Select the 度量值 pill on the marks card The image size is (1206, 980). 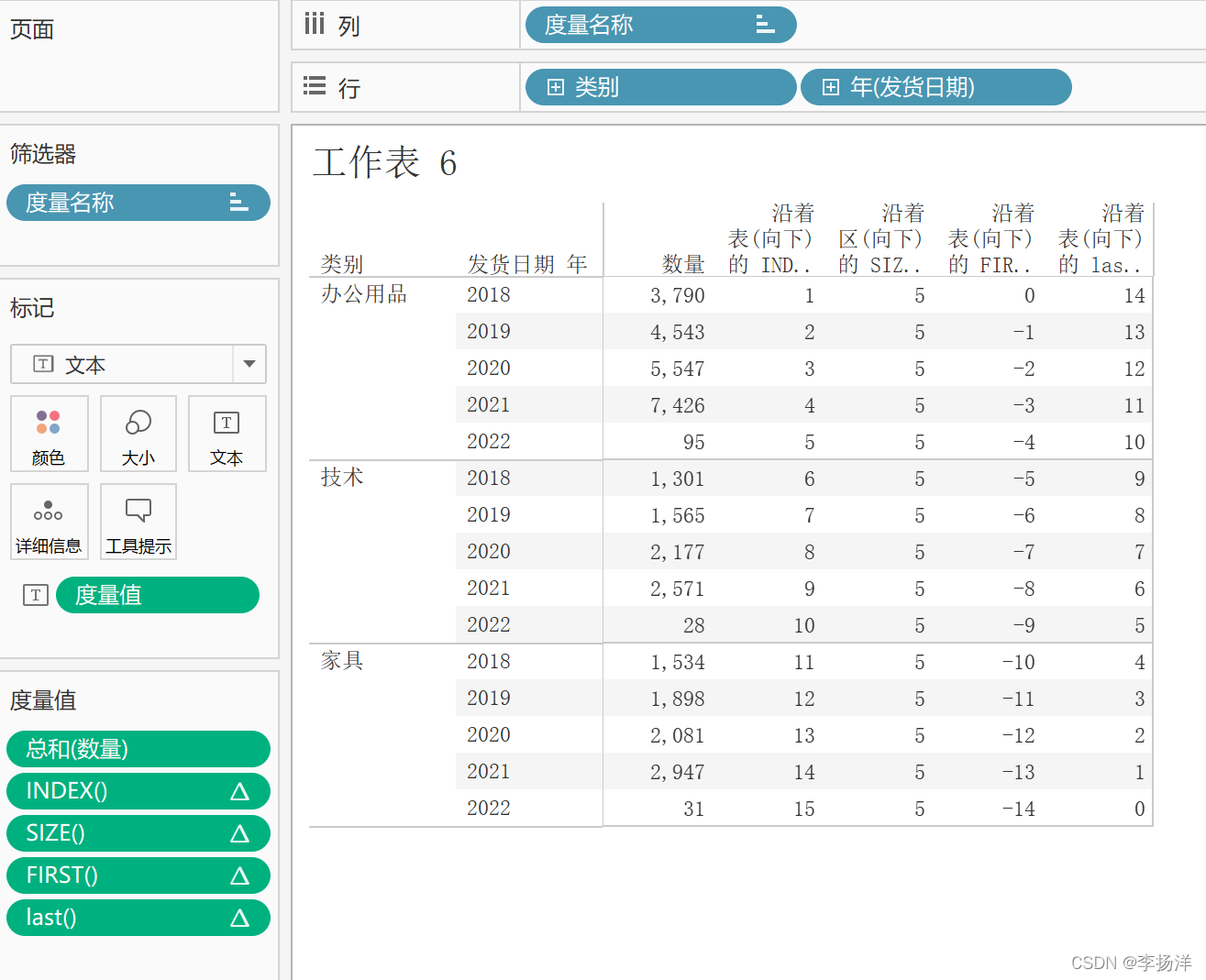click(158, 595)
